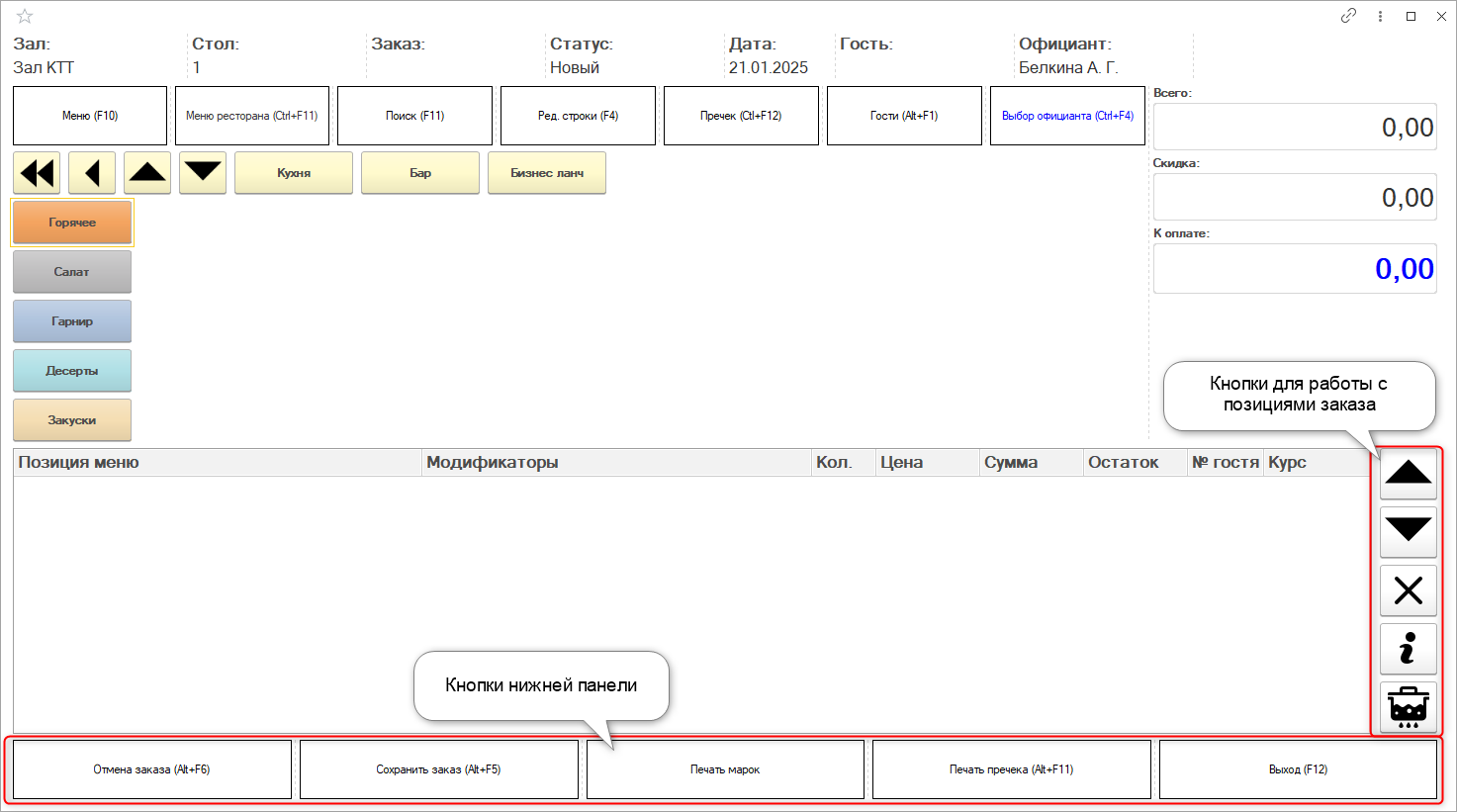Favorite this window with star icon
Image resolution: width=1457 pixels, height=812 pixels.
coord(25,16)
